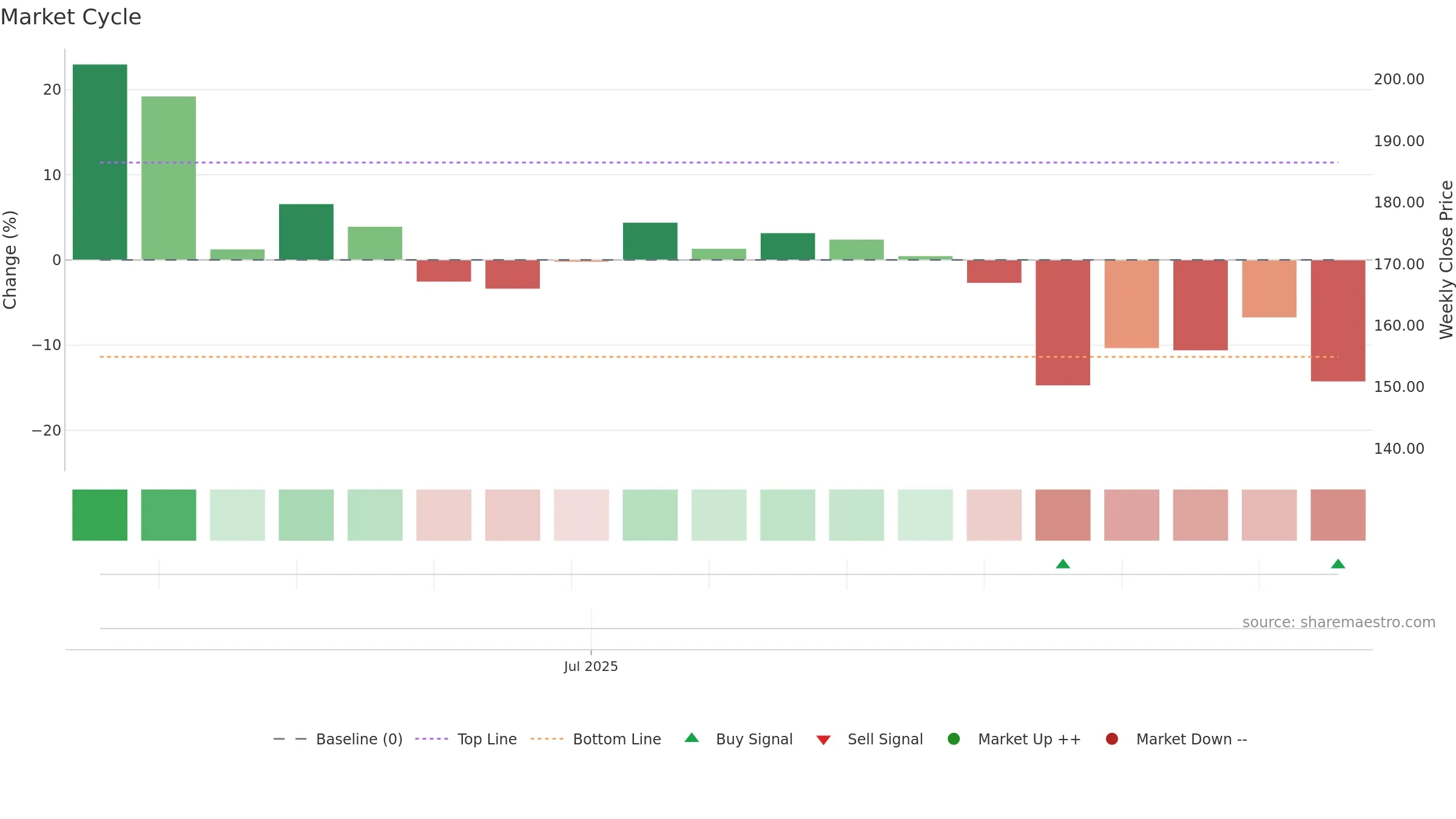The height and width of the screenshot is (819, 1456).
Task: Click the purple dotted Top Line
Action: (719, 163)
